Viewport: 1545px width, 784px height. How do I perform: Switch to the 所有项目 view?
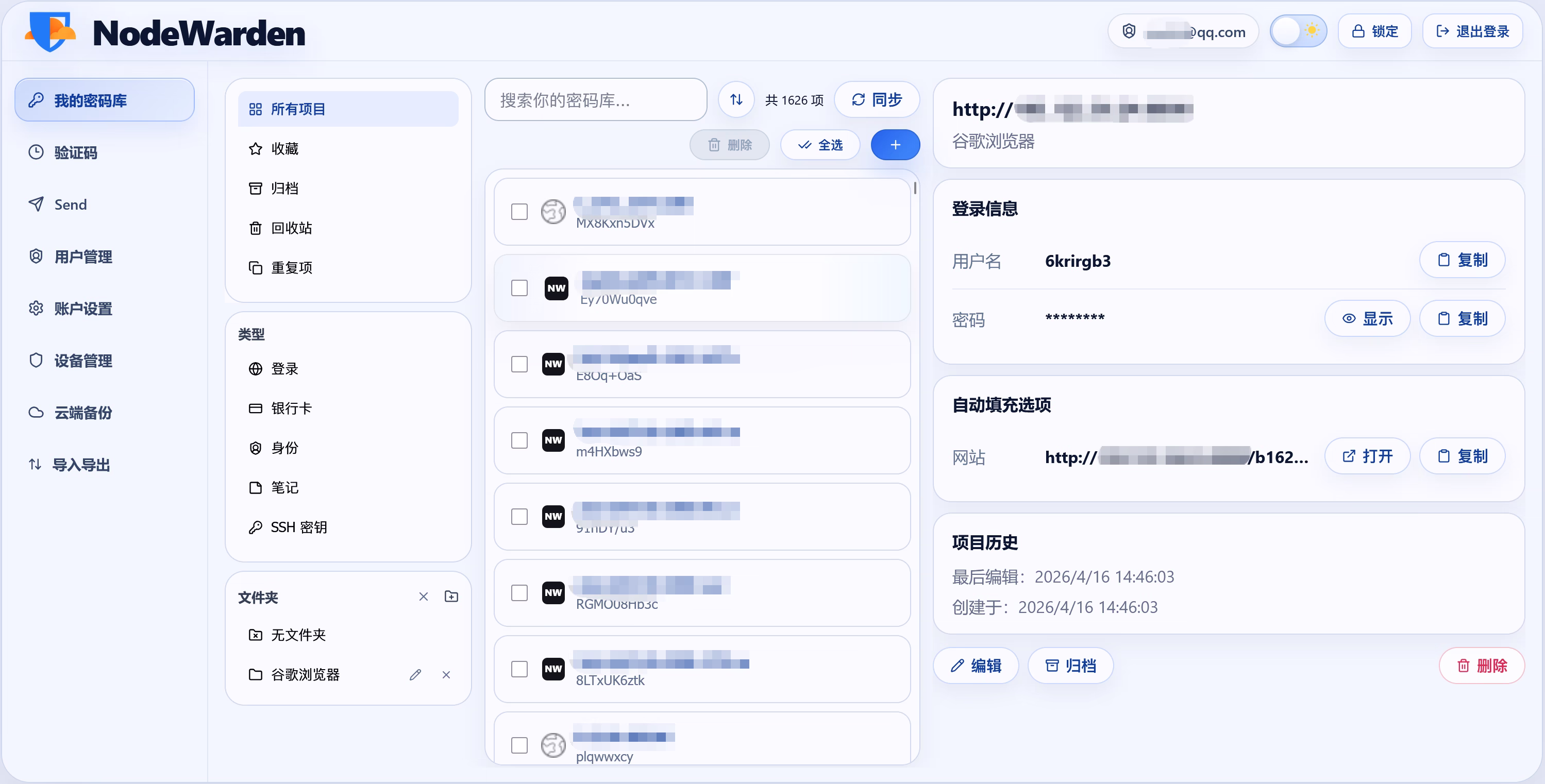point(297,109)
